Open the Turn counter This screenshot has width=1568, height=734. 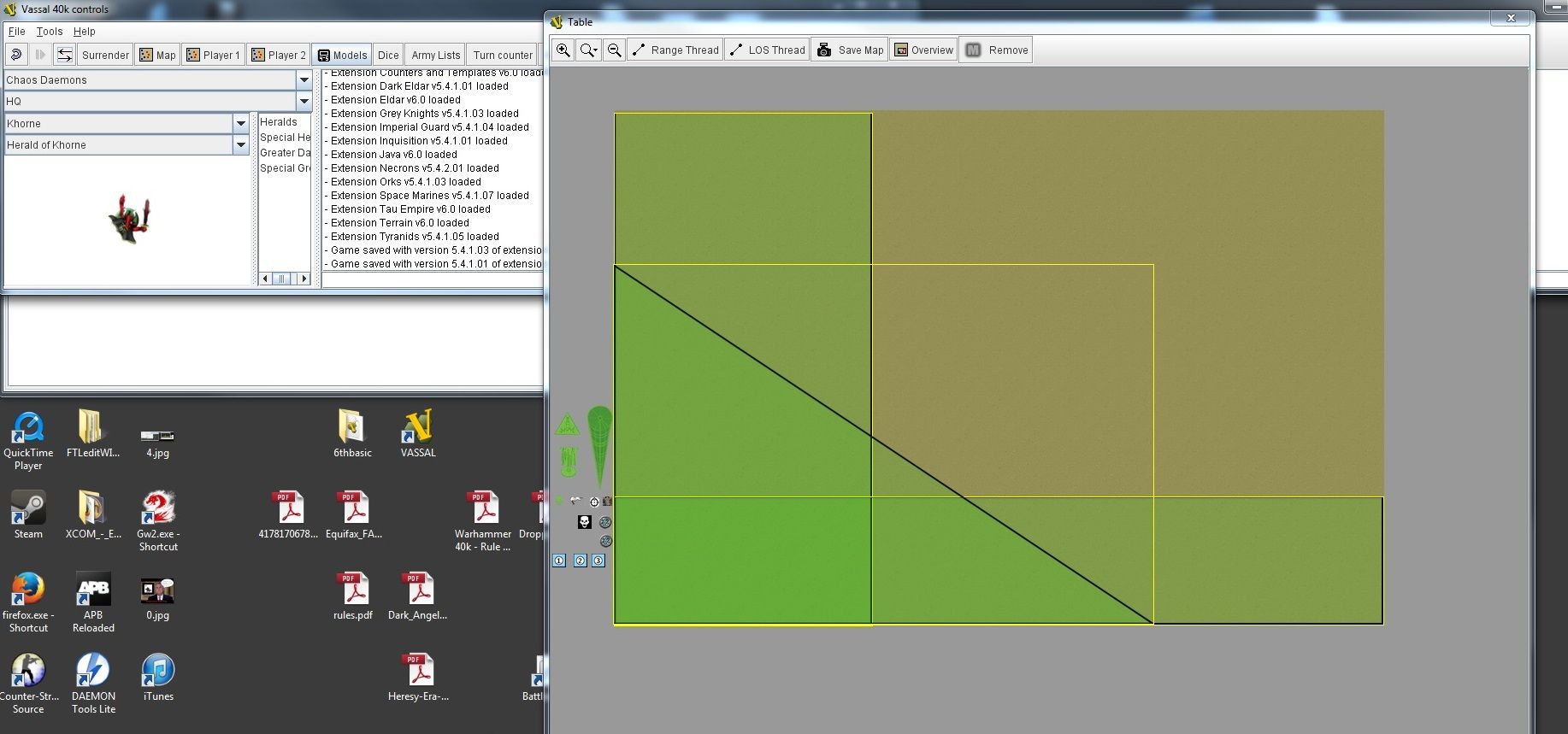click(503, 55)
